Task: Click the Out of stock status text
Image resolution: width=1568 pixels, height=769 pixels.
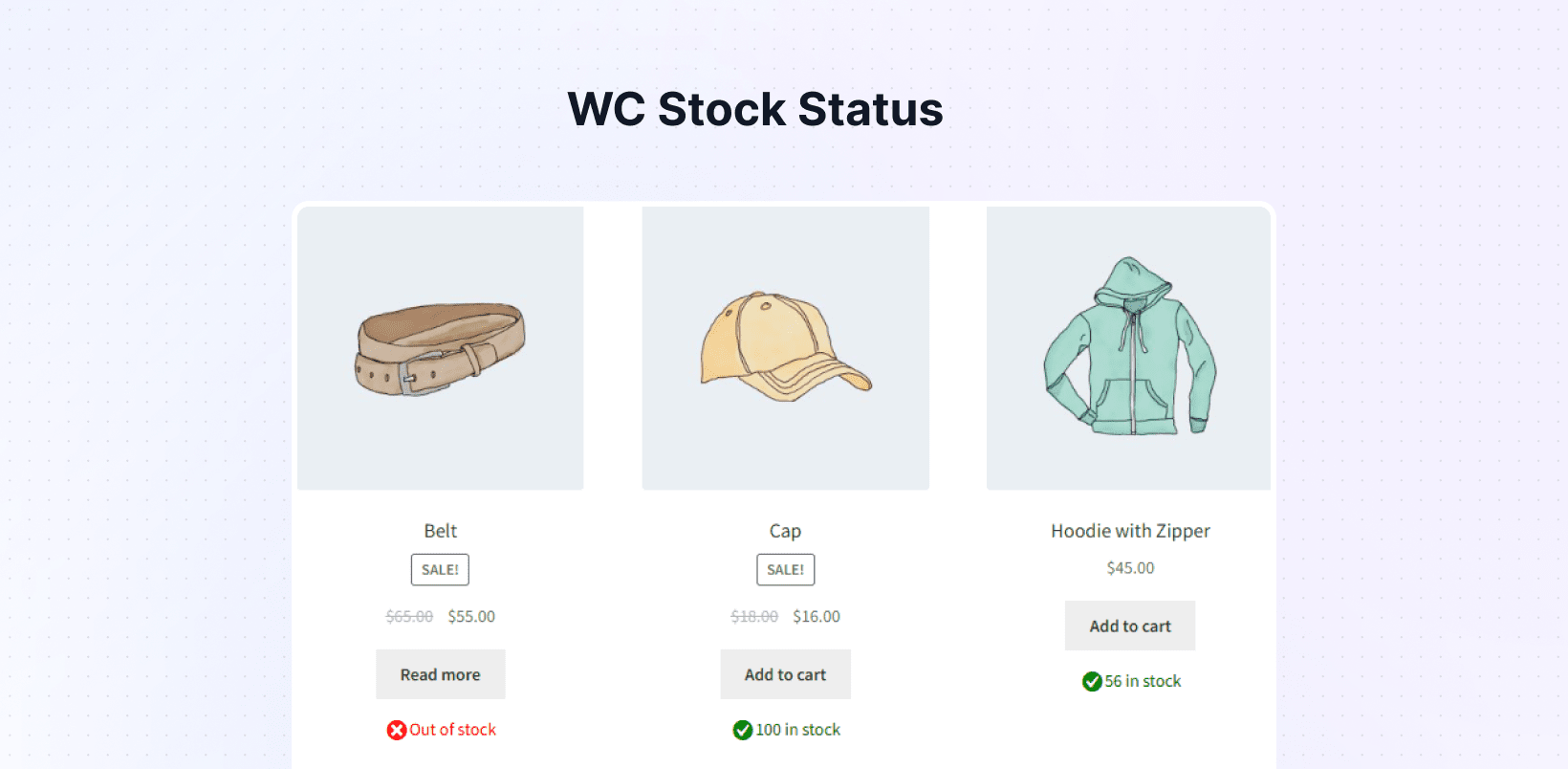Action: [x=453, y=730]
